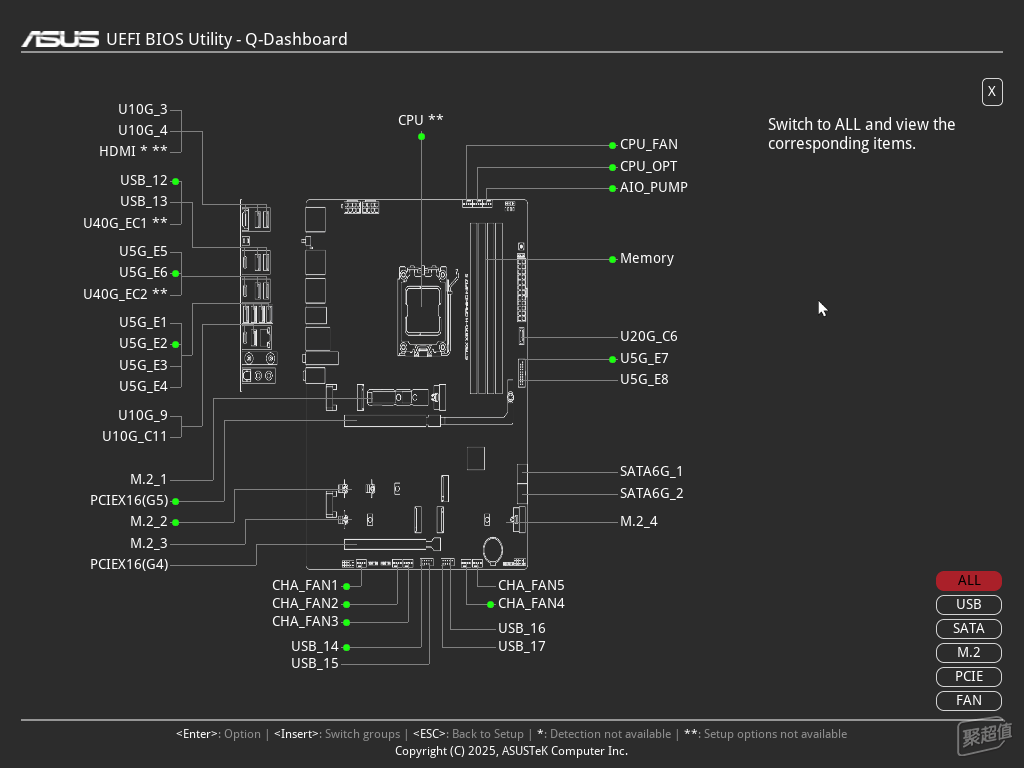
Task: Click the CPU_FAN header label
Action: click(648, 144)
